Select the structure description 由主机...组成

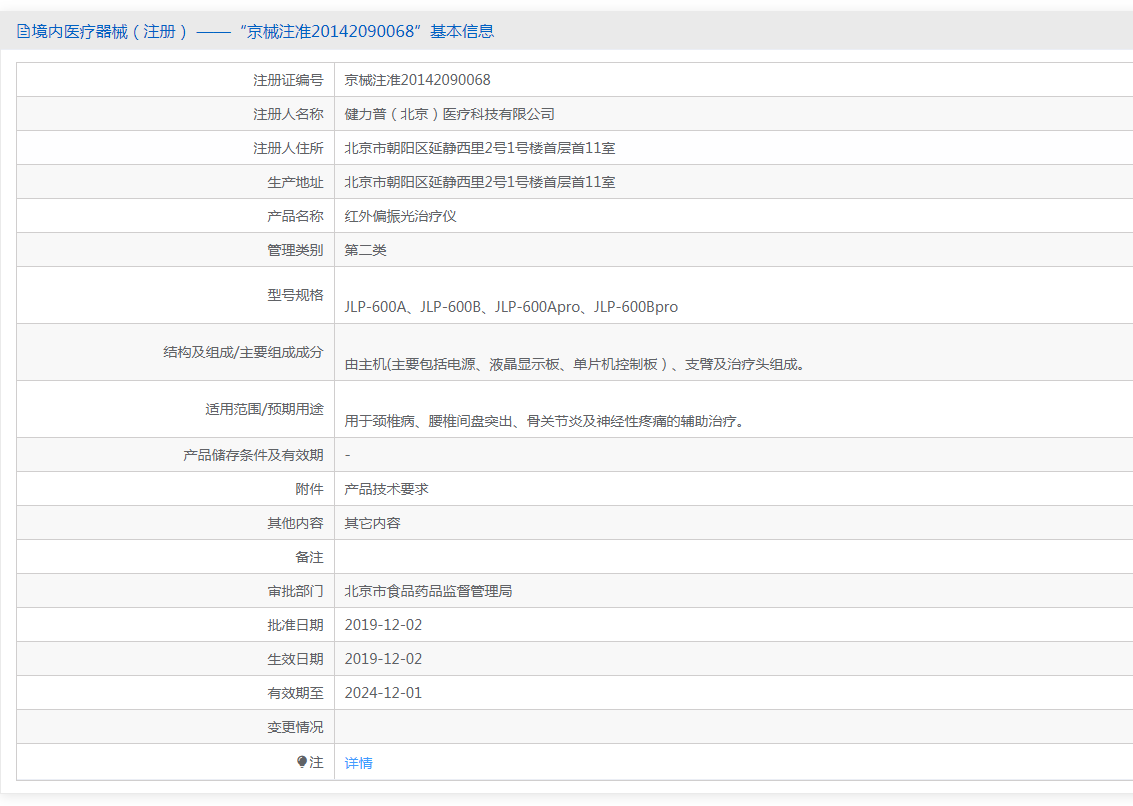tap(574, 364)
